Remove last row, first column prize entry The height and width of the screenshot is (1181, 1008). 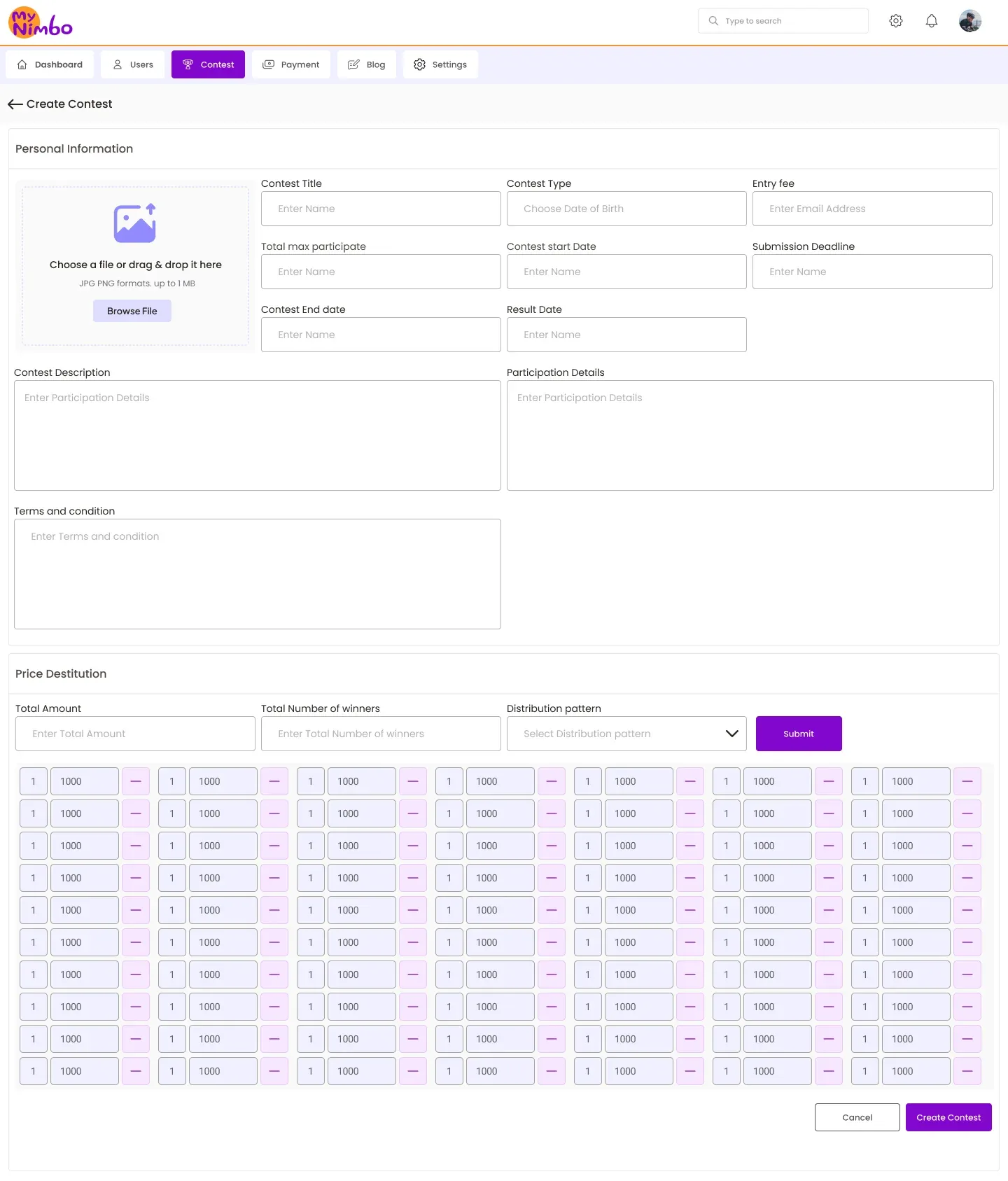click(136, 1071)
